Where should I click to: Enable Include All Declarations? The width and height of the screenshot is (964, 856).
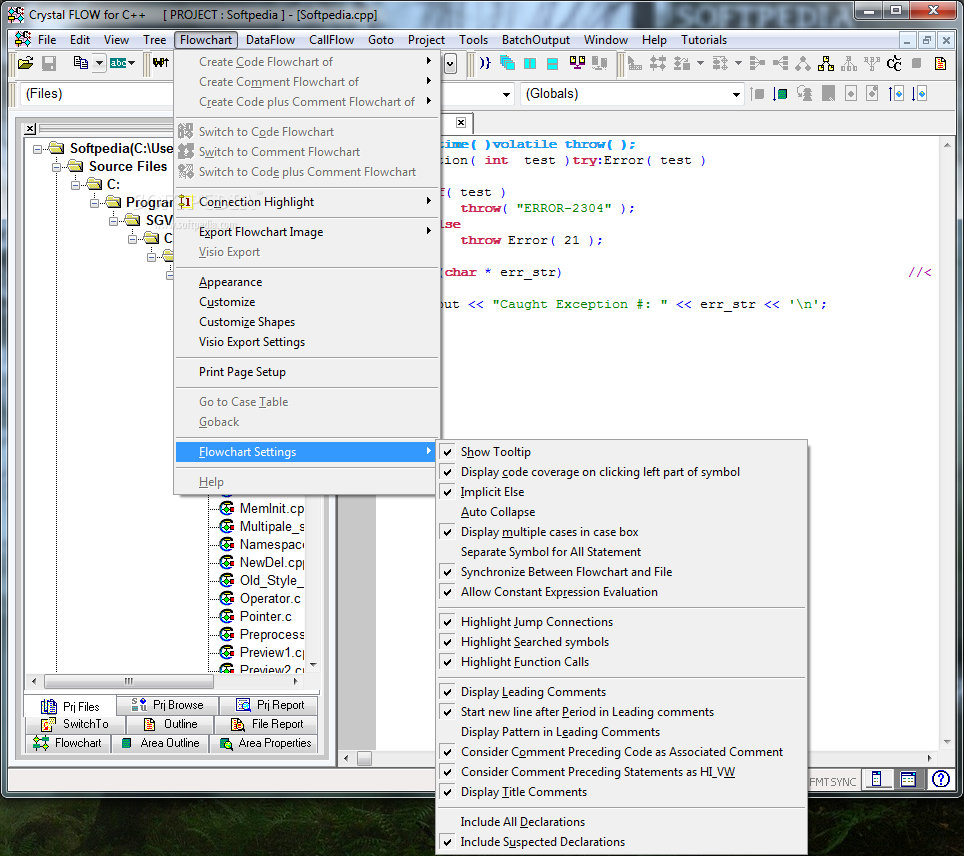click(x=523, y=822)
